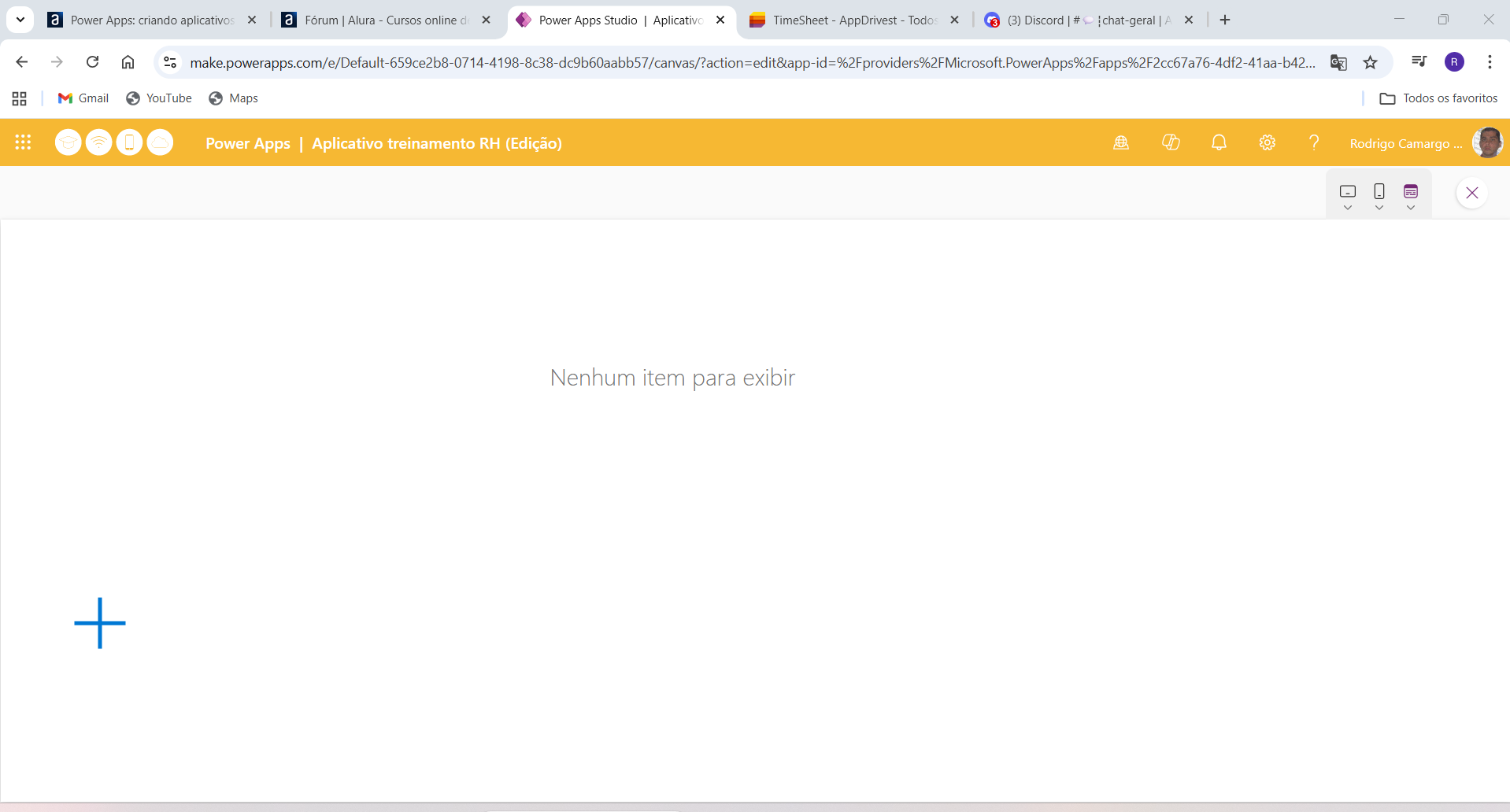
Task: Open the Microsoft 365 app launcher waffle
Action: coord(23,142)
